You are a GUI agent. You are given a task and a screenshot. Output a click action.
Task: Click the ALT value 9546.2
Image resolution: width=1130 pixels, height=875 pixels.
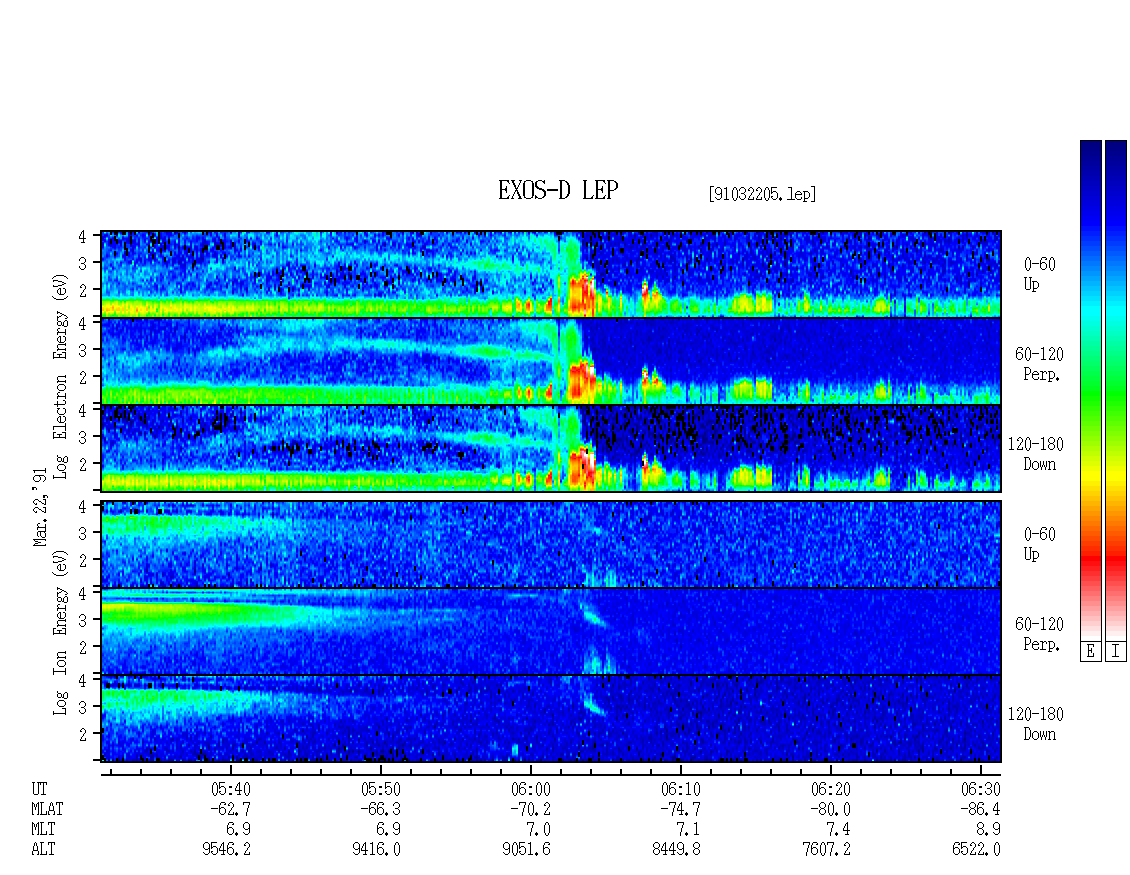[226, 850]
